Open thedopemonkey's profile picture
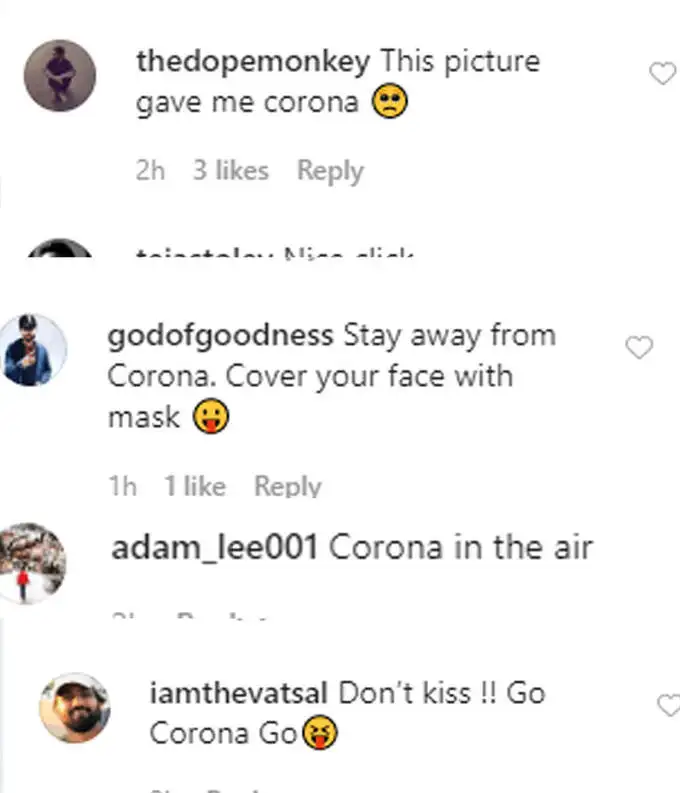 click(60, 75)
